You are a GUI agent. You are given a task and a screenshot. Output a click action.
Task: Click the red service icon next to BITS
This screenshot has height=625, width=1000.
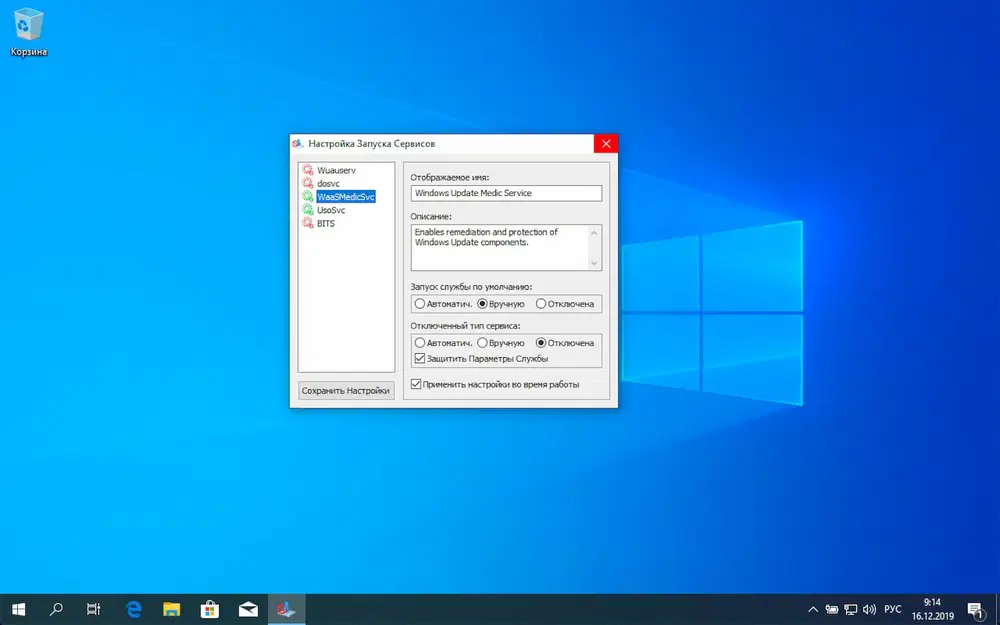tap(308, 223)
